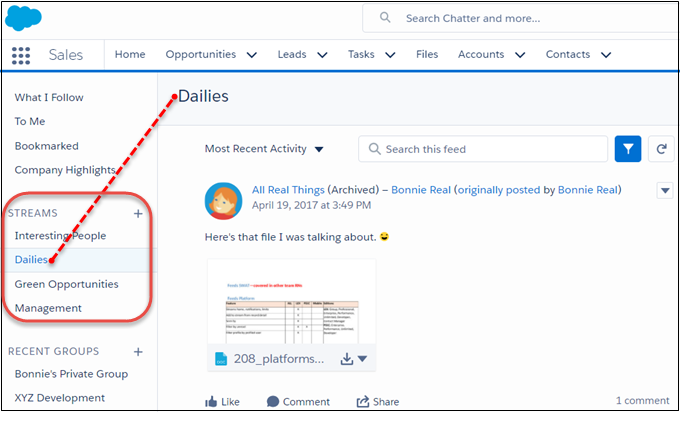Open the Leads tab
The image size is (680, 424).
292,54
